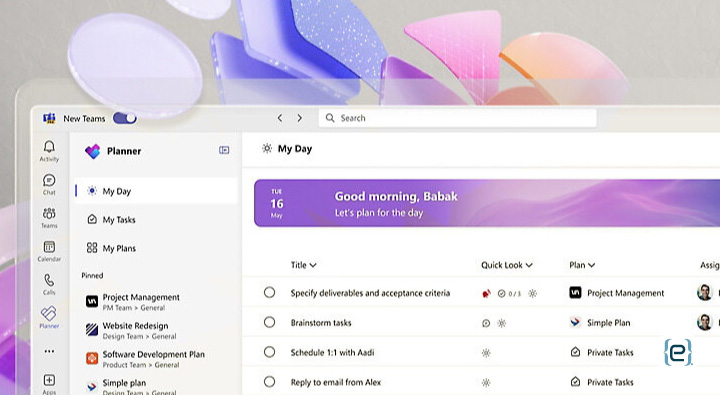The image size is (720, 395).
Task: Click My Day sun icon on Schedule 1:1 row
Action: 486,353
